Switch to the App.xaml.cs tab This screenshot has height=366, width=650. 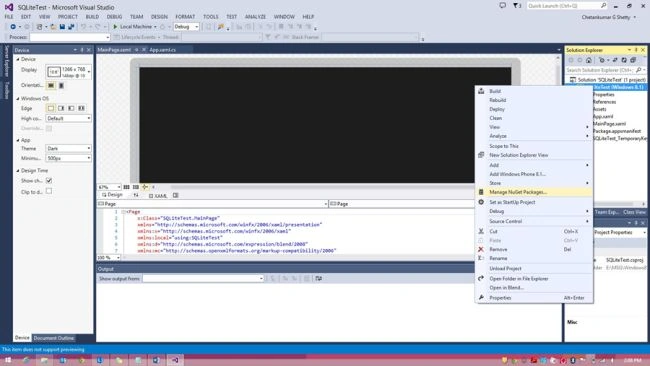coord(162,50)
